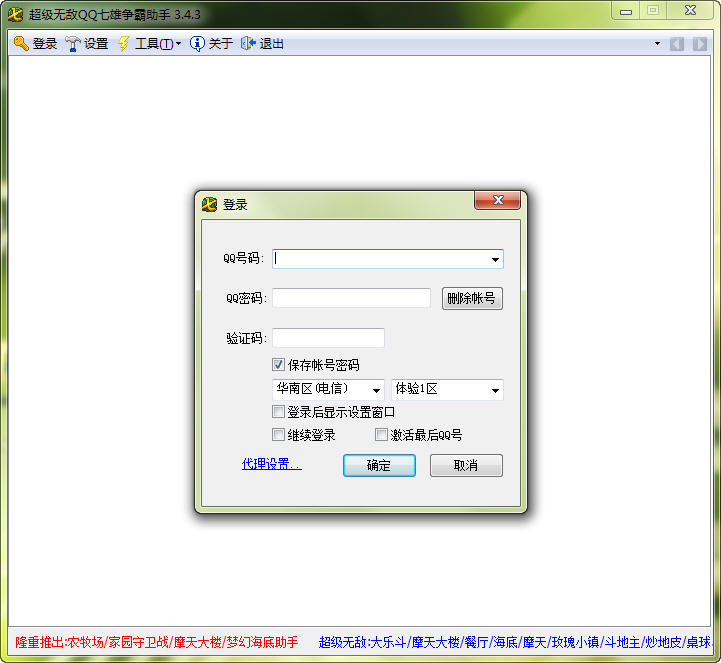
Task: Click the 取消 button
Action: [x=466, y=465]
